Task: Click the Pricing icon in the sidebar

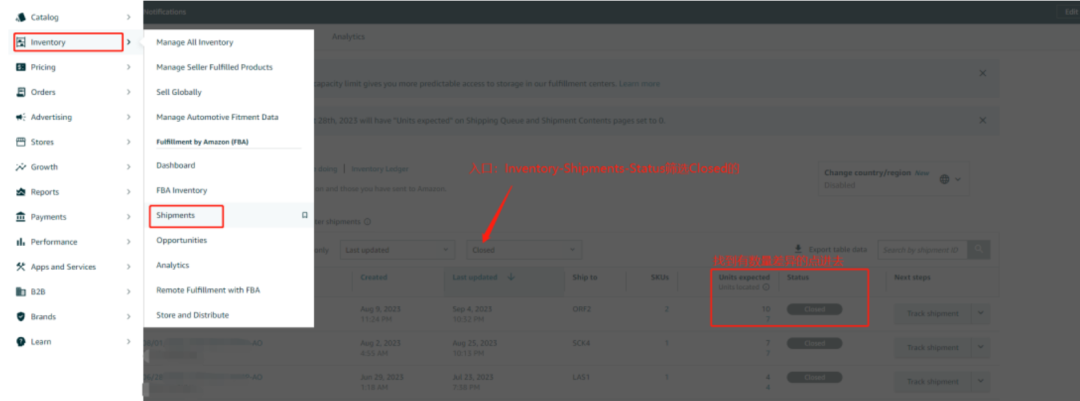Action: pos(21,67)
